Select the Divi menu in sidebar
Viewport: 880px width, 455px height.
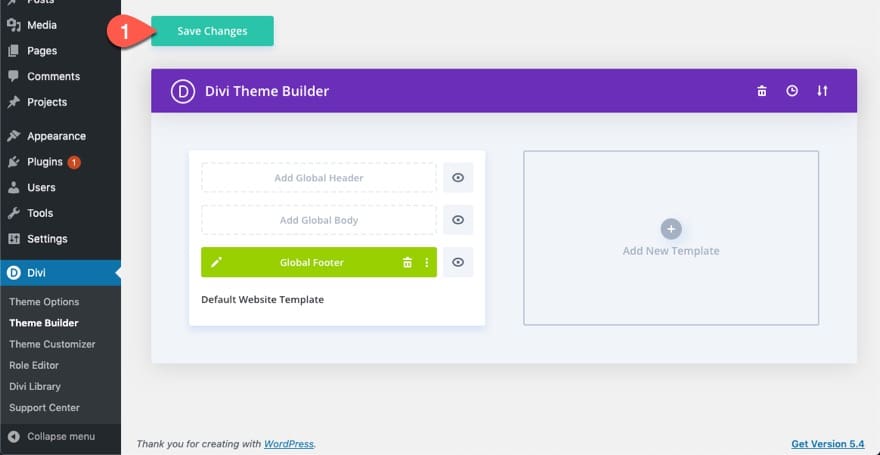pyautogui.click(x=61, y=273)
